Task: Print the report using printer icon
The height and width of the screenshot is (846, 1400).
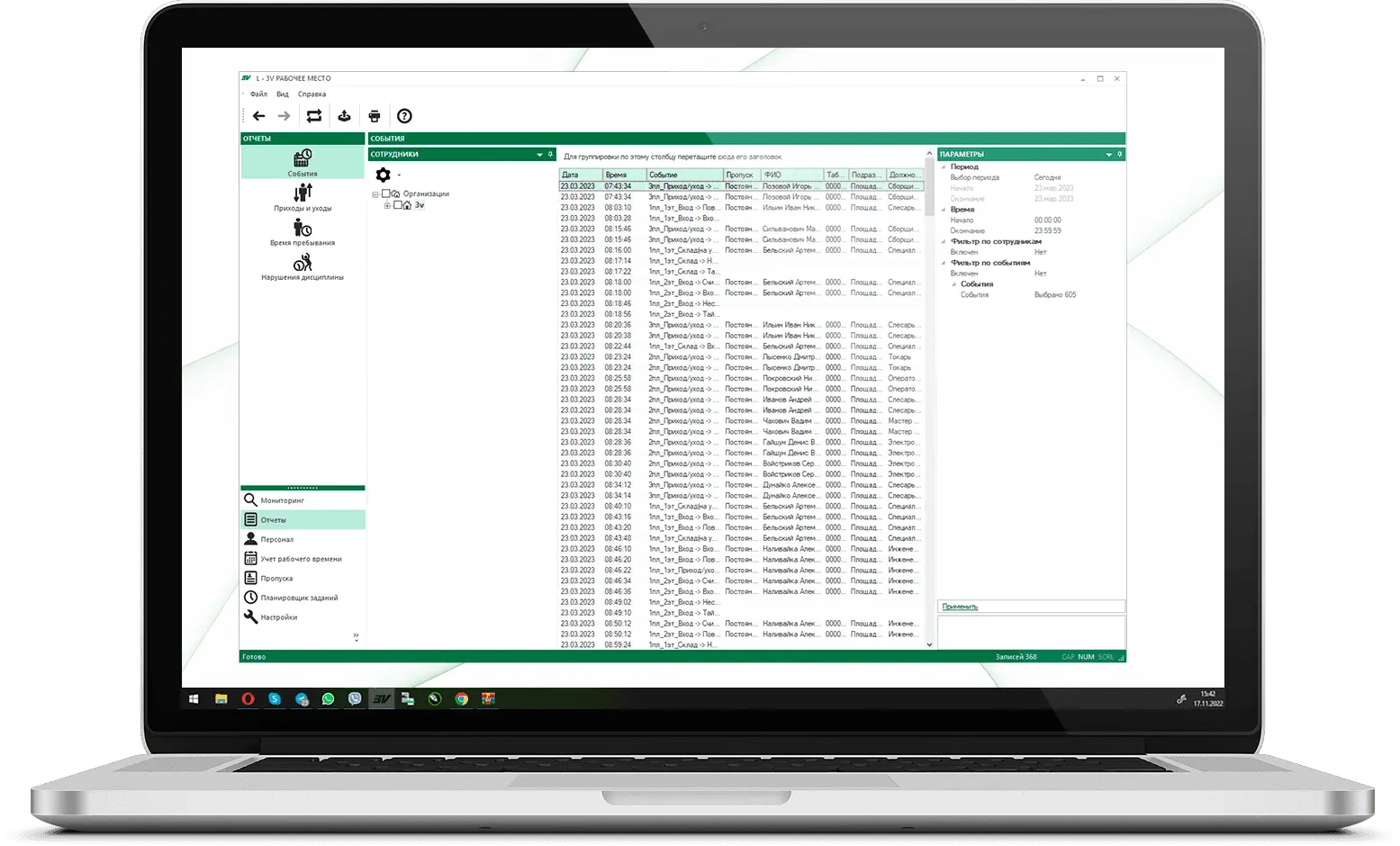Action: click(x=375, y=116)
